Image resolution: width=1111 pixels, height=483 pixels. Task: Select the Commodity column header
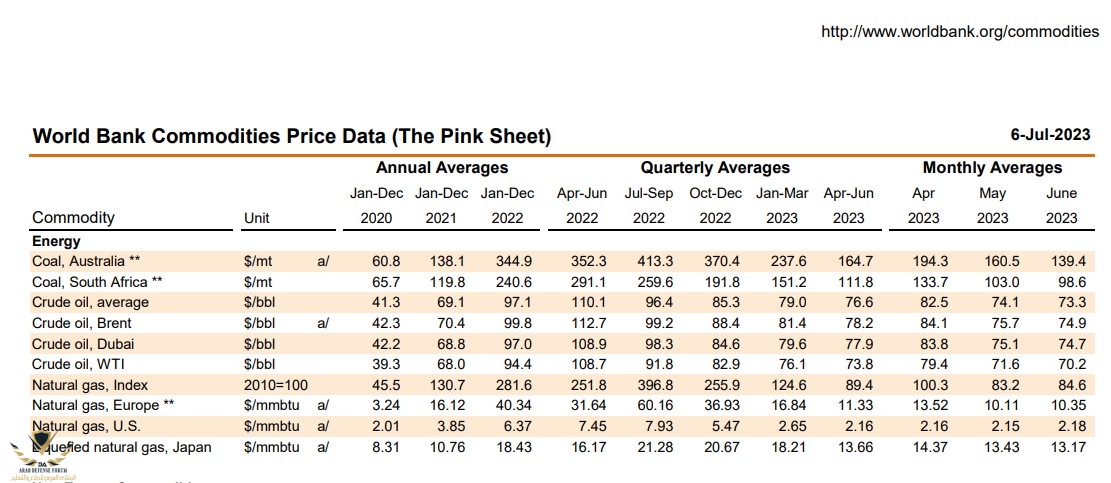(74, 218)
